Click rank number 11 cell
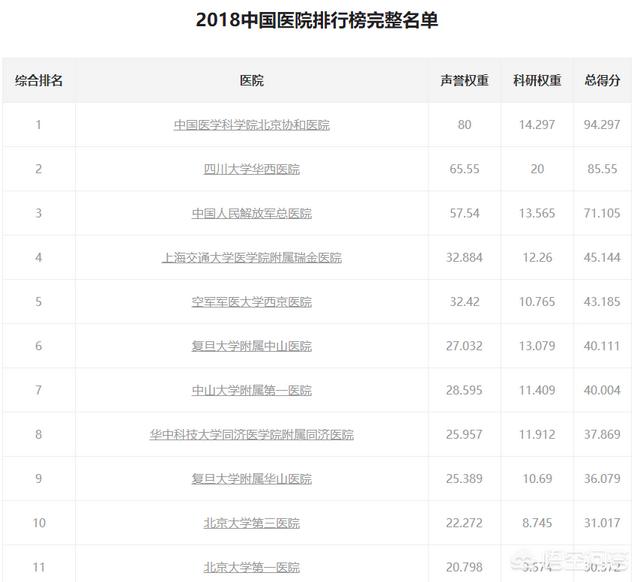 (x=39, y=565)
